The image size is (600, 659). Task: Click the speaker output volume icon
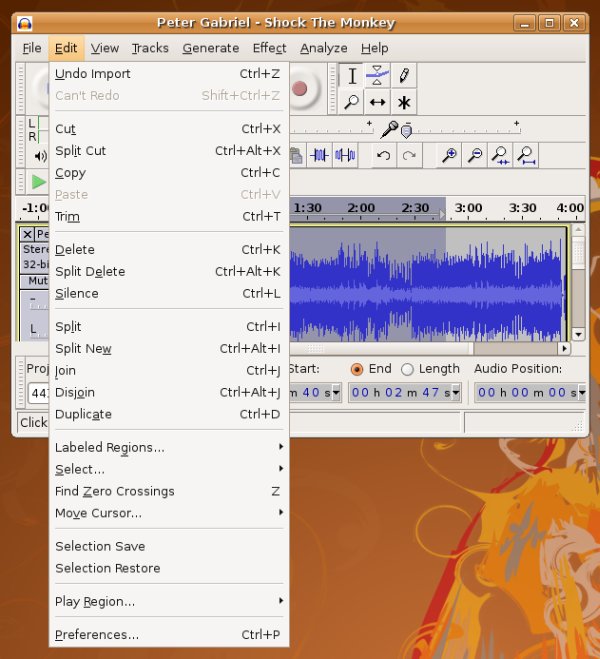(x=40, y=156)
